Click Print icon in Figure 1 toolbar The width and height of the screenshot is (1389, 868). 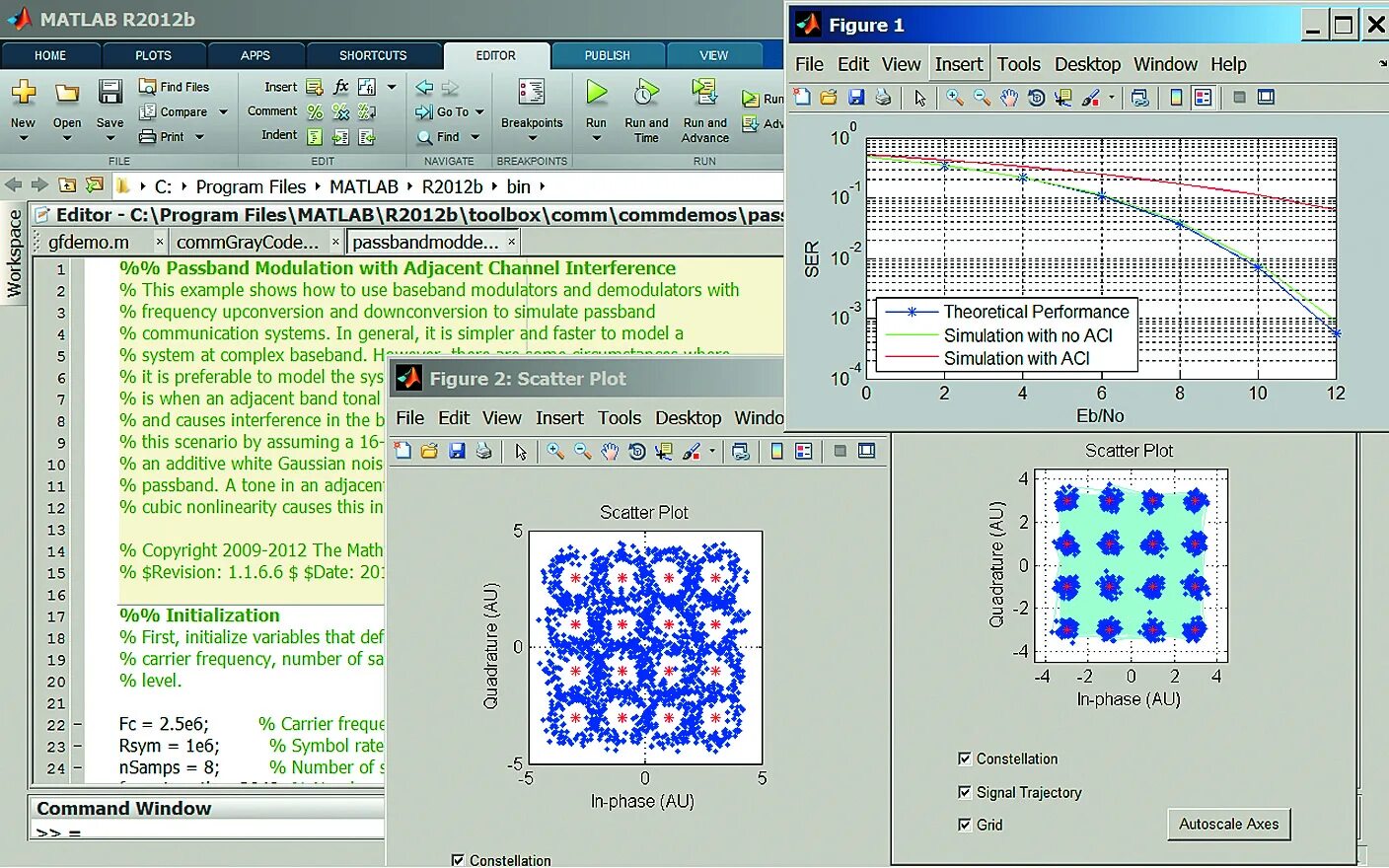(883, 97)
